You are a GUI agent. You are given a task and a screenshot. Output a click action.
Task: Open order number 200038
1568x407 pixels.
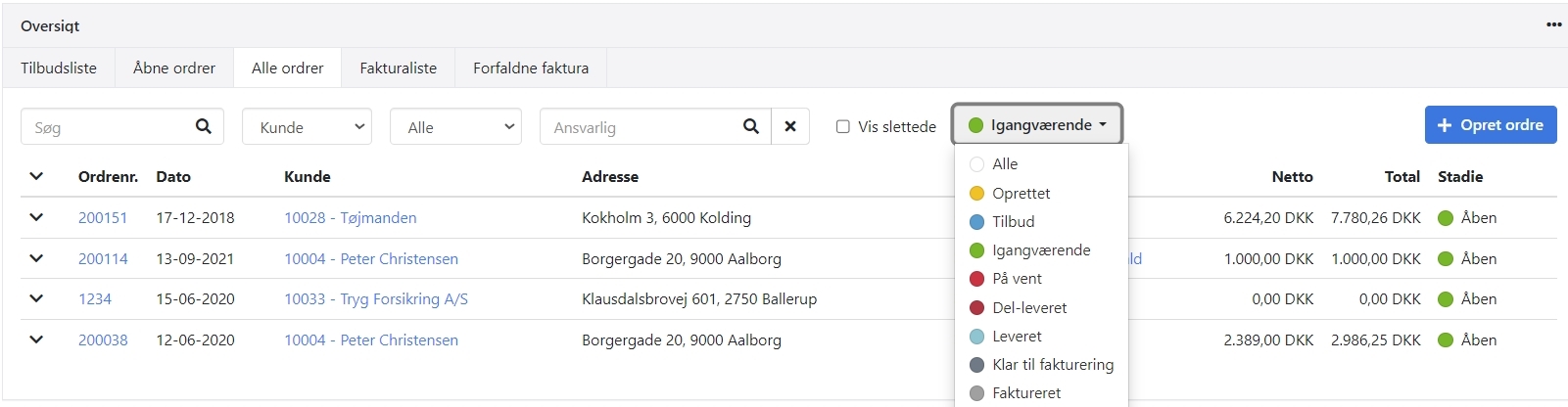103,340
